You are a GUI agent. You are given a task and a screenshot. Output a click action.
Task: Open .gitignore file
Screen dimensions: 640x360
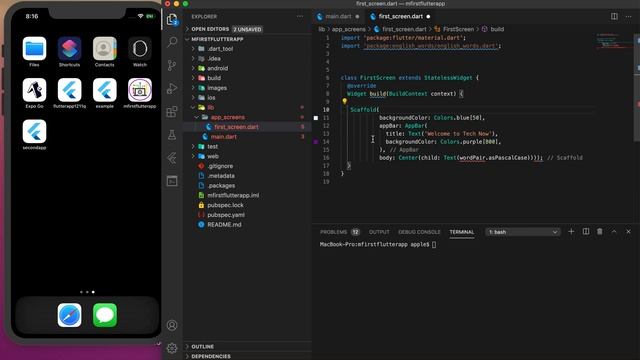pyautogui.click(x=247, y=166)
